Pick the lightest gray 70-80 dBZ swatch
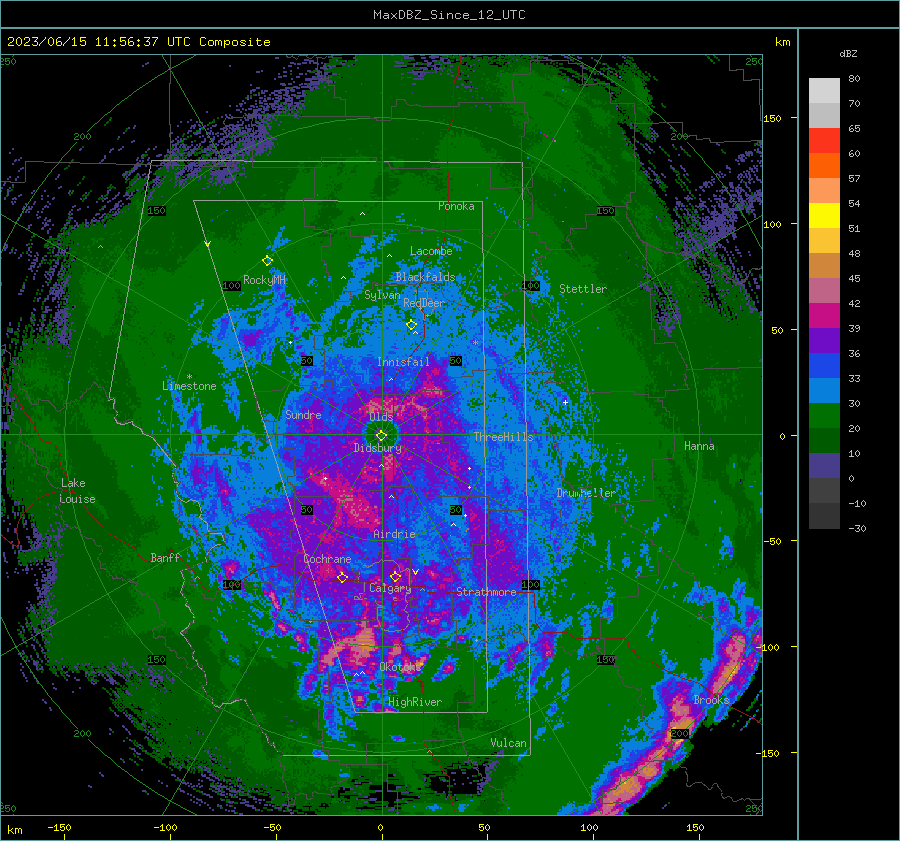The image size is (900, 841). coord(824,91)
